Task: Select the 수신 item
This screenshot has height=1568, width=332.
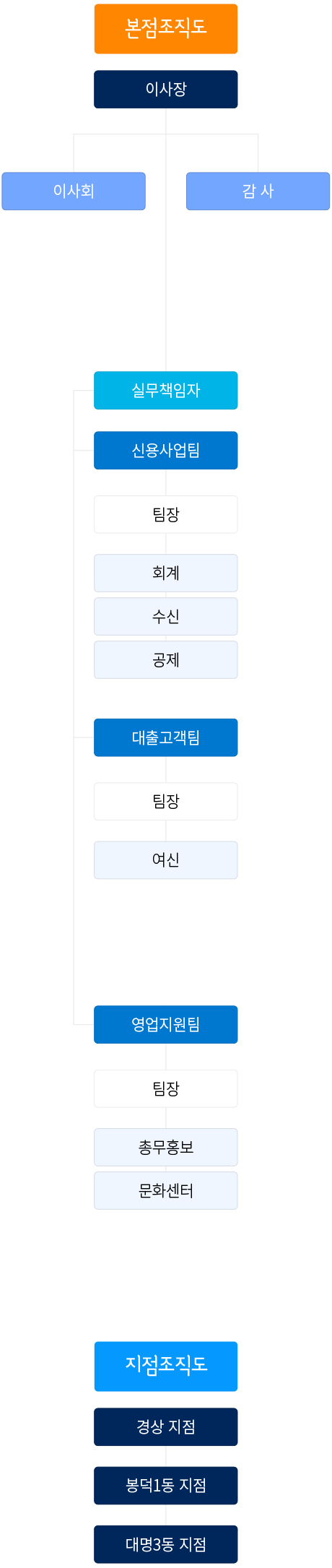Action: 166,617
